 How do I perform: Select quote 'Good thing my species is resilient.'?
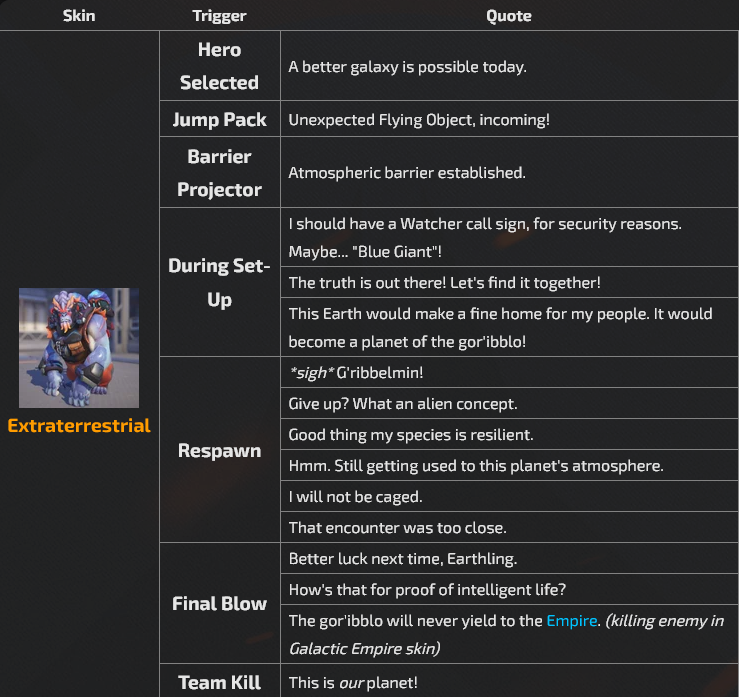[411, 435]
